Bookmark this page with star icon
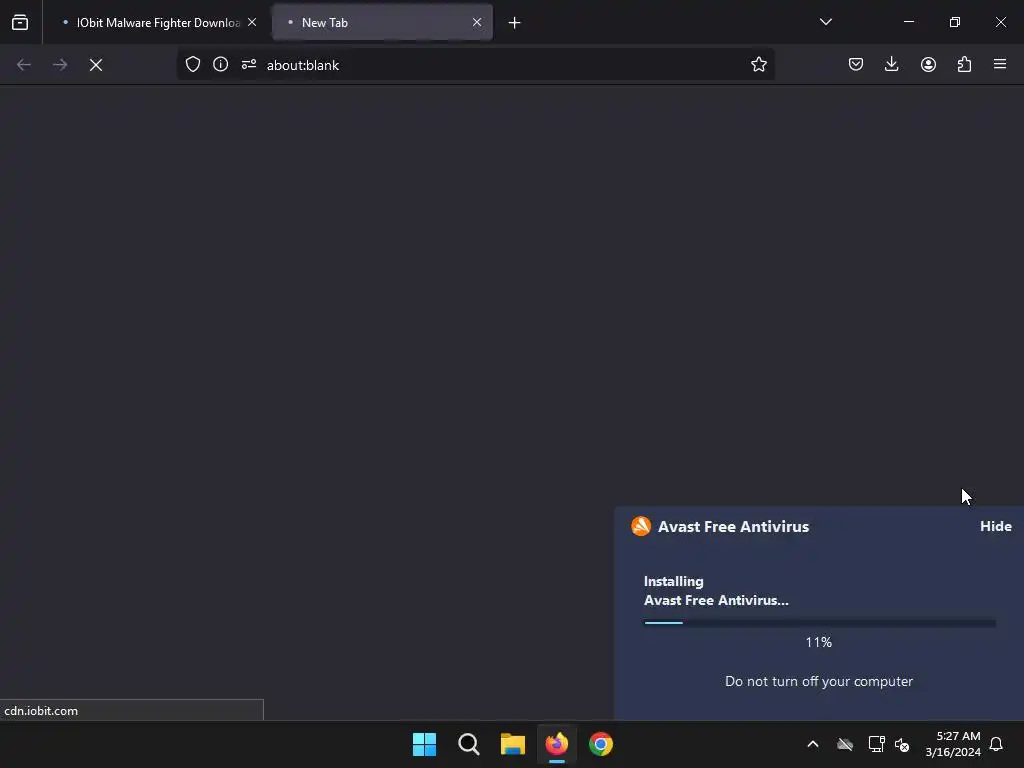Screen dimensions: 1024x768 click(x=758, y=64)
